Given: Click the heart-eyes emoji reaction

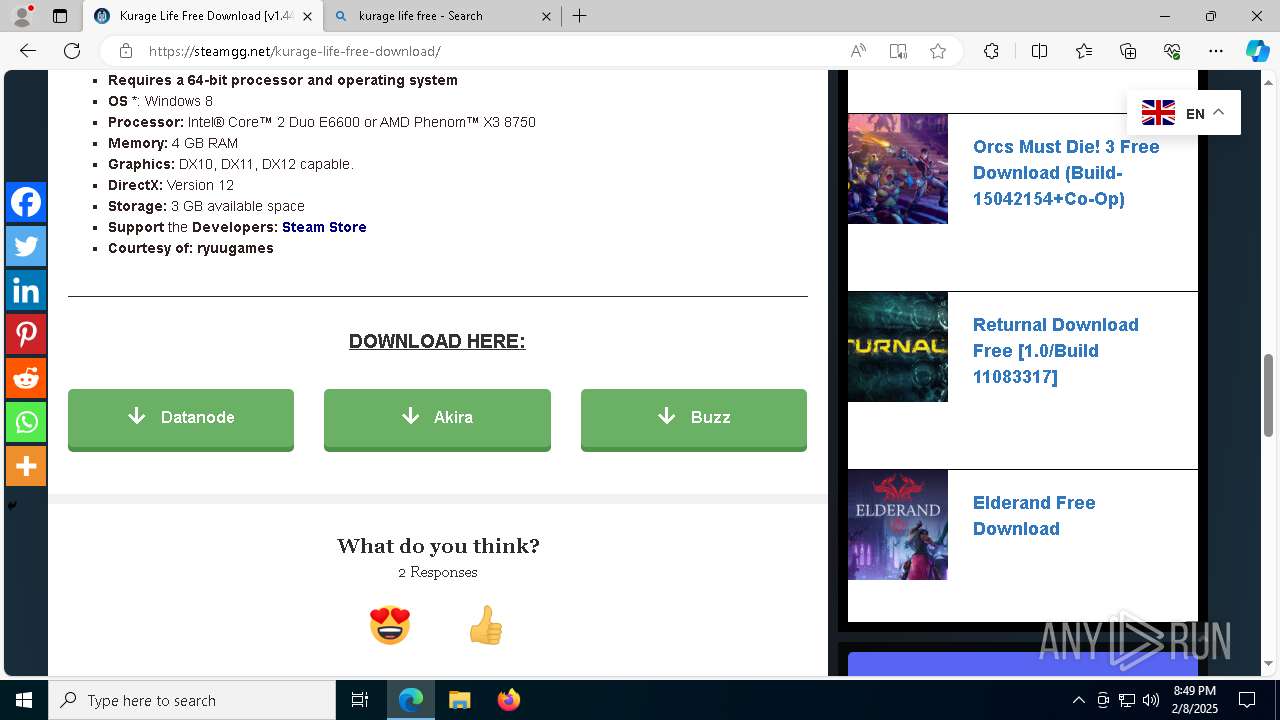Looking at the screenshot, I should click(x=390, y=625).
